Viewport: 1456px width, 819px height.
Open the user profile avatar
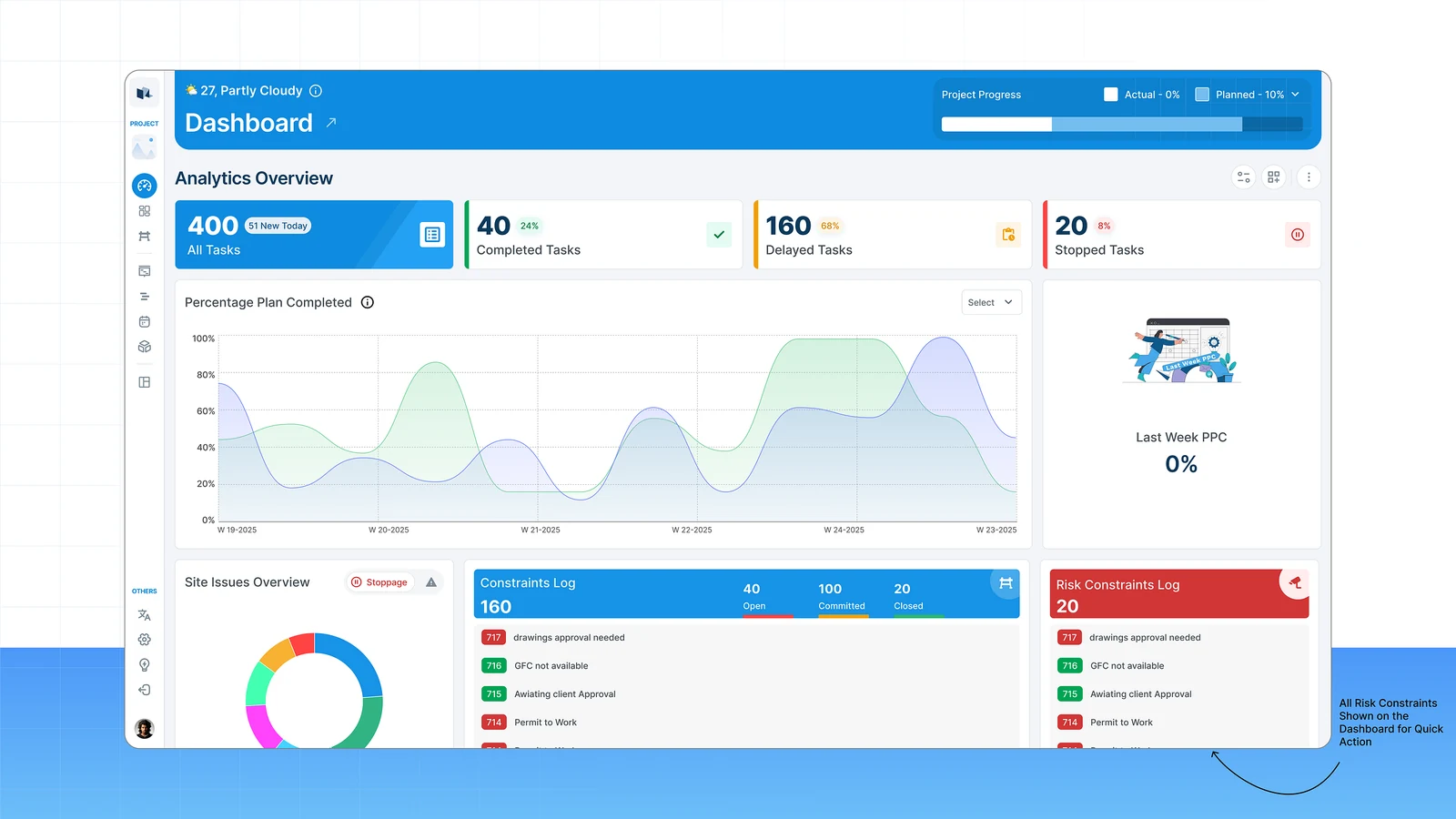click(x=144, y=729)
